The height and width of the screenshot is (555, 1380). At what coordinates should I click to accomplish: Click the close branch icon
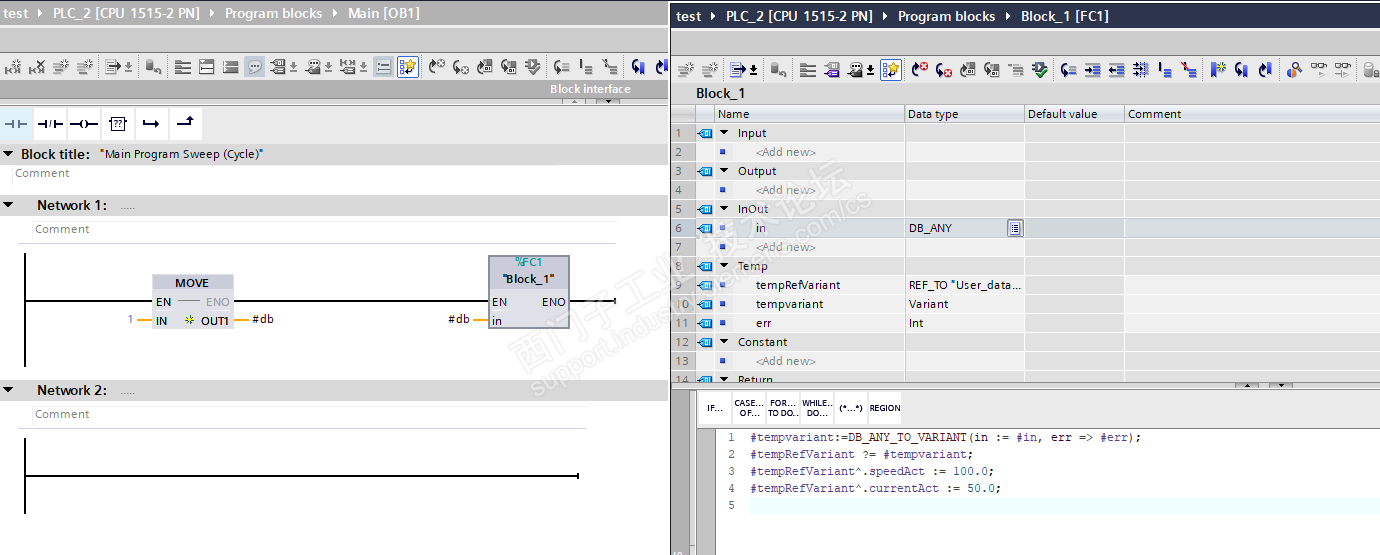point(185,123)
